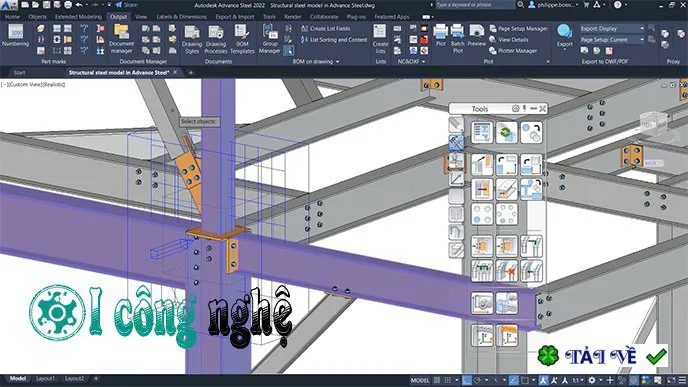Open the Page Setup: Current dropdown

(613, 39)
